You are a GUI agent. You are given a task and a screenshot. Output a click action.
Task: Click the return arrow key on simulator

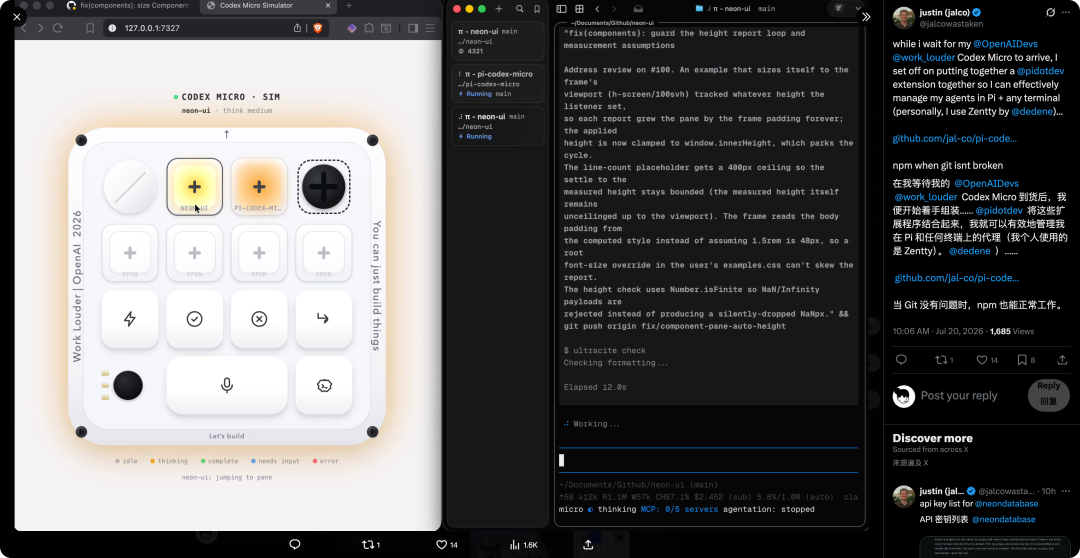(324, 319)
